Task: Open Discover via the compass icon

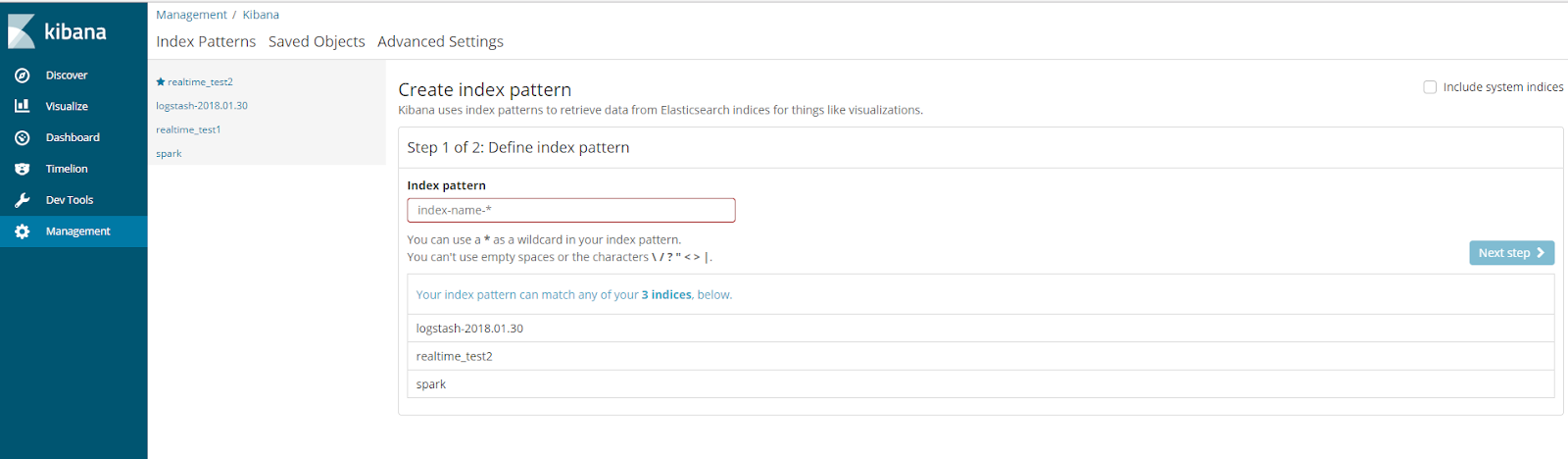Action: point(22,76)
